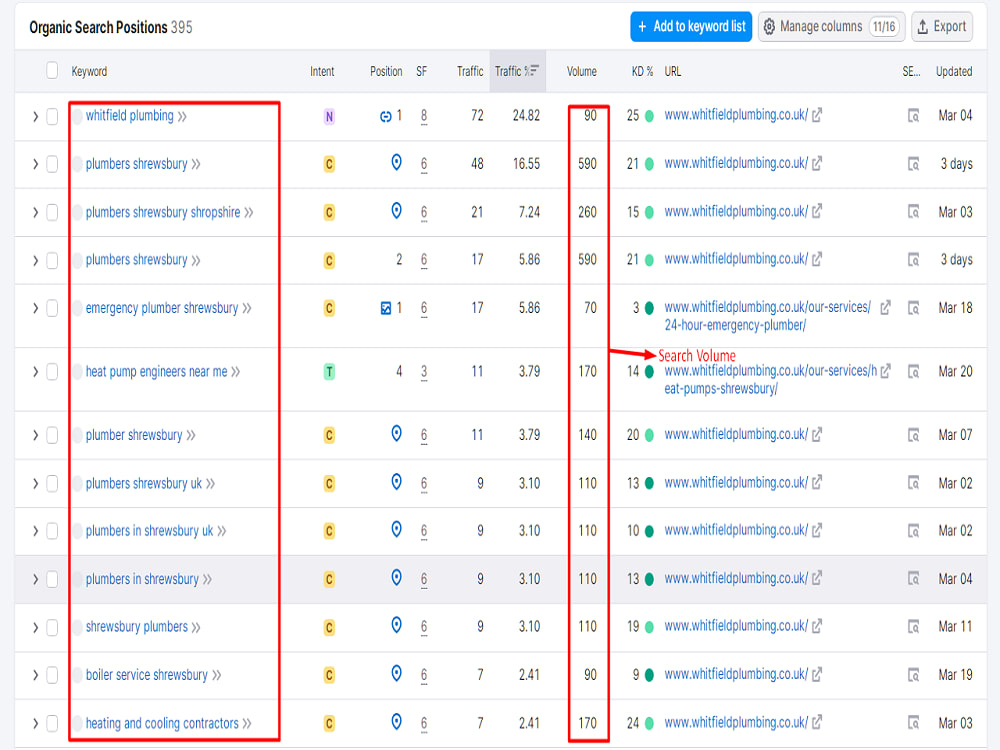
Task: Sort by Volume column header
Action: pyautogui.click(x=582, y=71)
